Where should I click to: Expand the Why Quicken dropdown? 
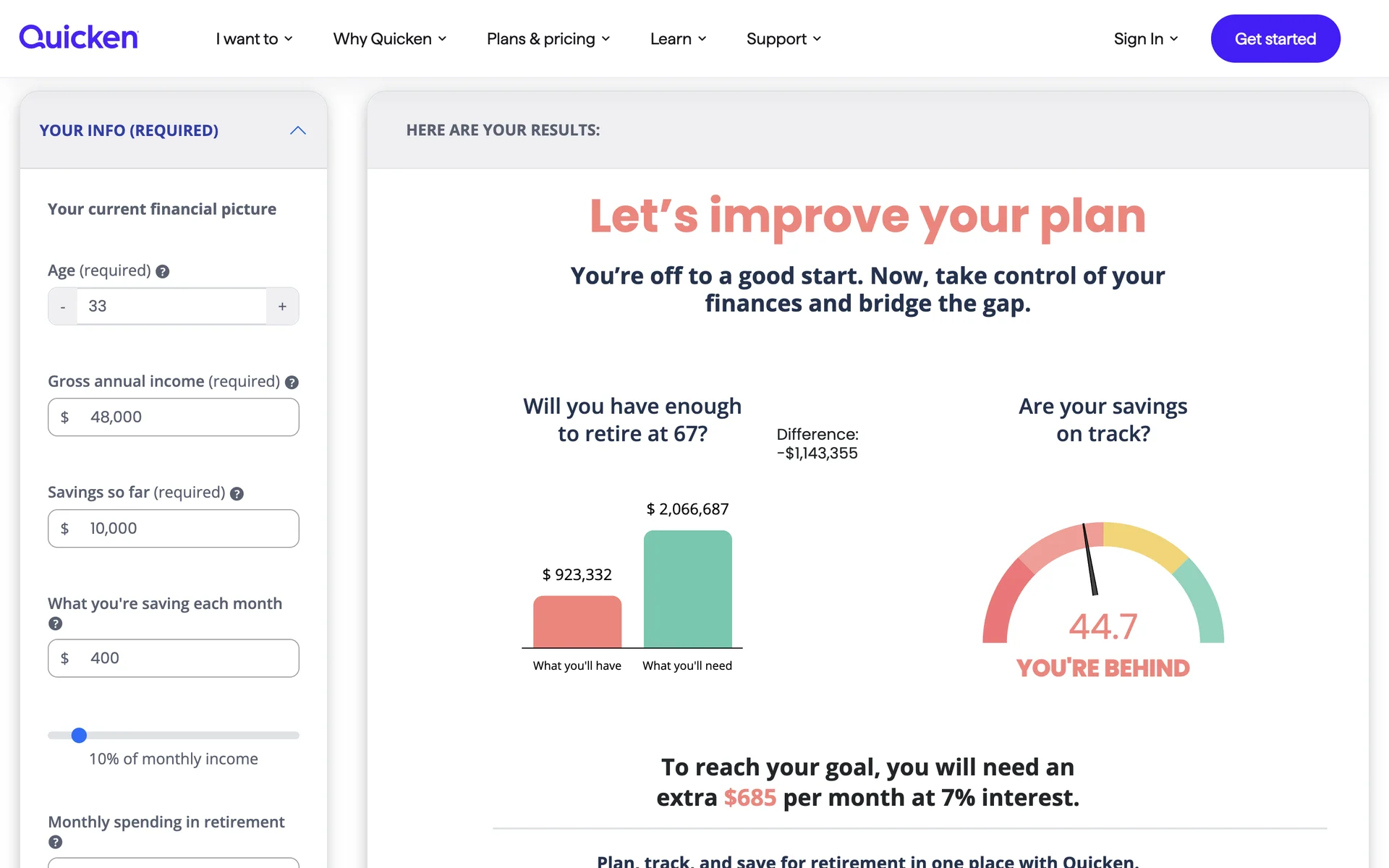tap(389, 39)
